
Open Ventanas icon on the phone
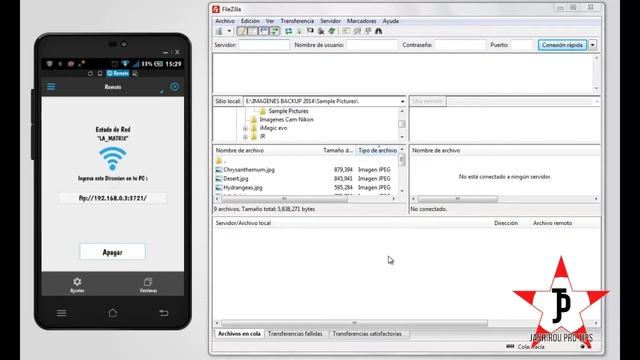[x=148, y=284]
